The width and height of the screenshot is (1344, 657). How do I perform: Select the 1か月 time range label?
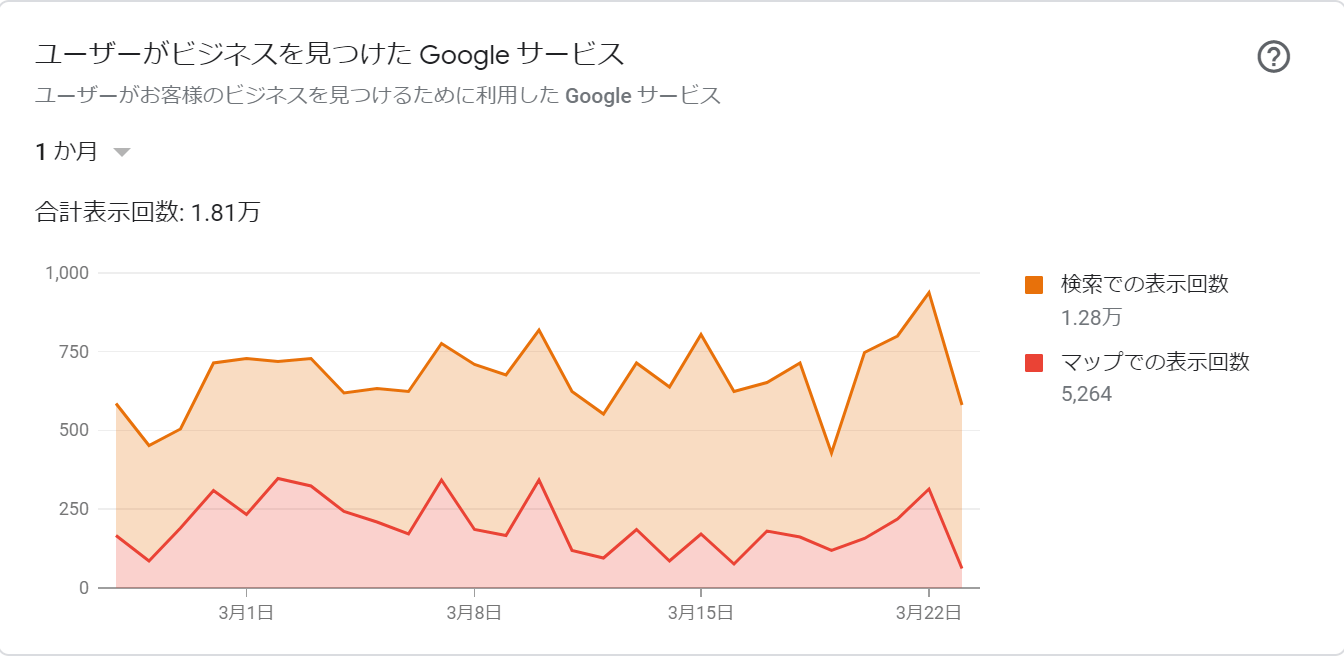tap(67, 152)
